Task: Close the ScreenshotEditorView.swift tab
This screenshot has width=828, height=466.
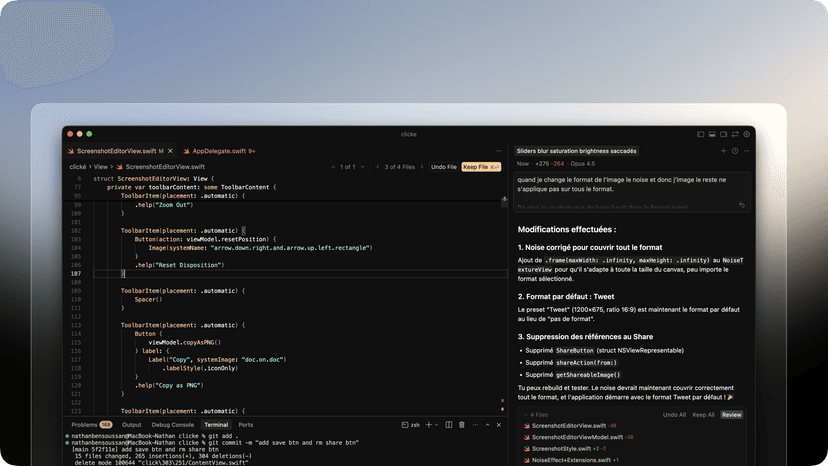Action: point(171,151)
